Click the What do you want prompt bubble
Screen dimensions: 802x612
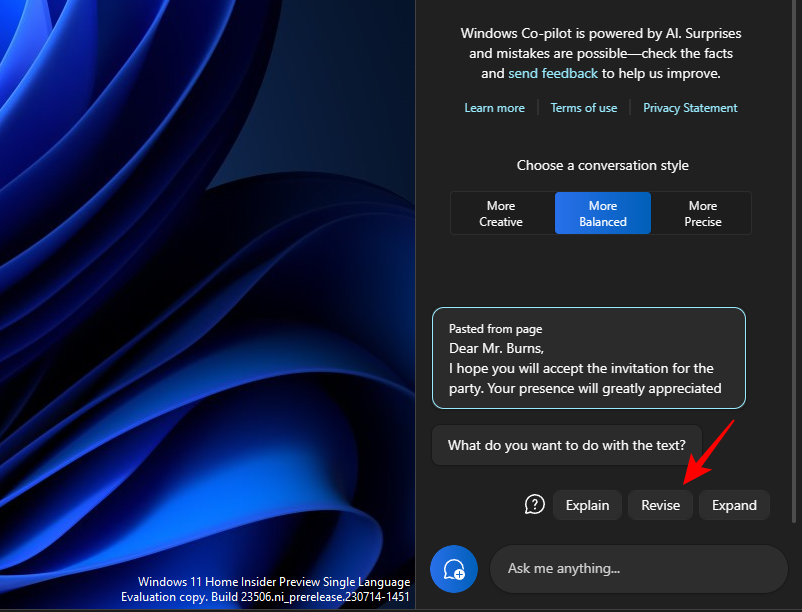(x=566, y=445)
